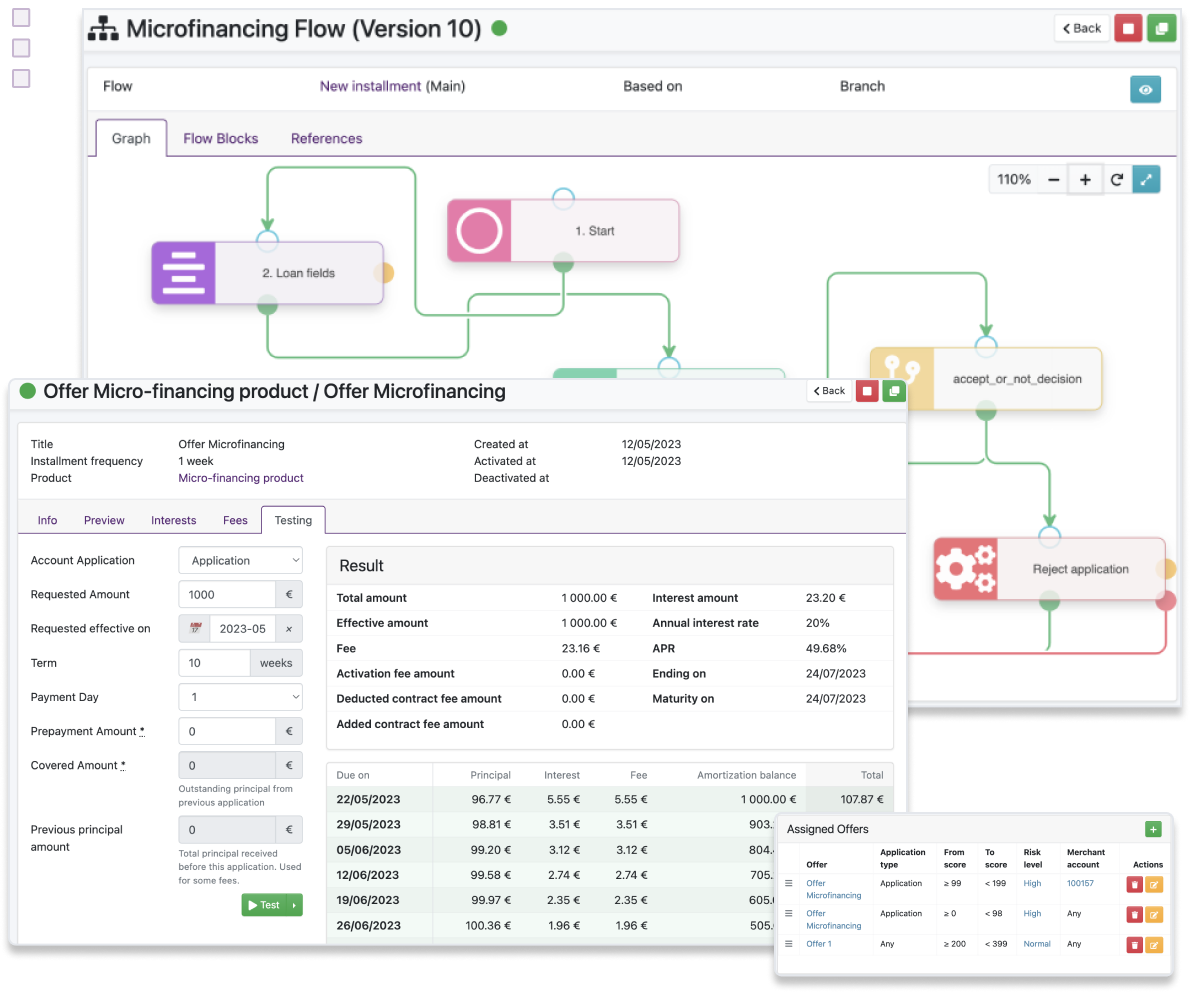The width and height of the screenshot is (1190, 993).
Task: Click the eye icon to view flow
Action: point(1145,90)
